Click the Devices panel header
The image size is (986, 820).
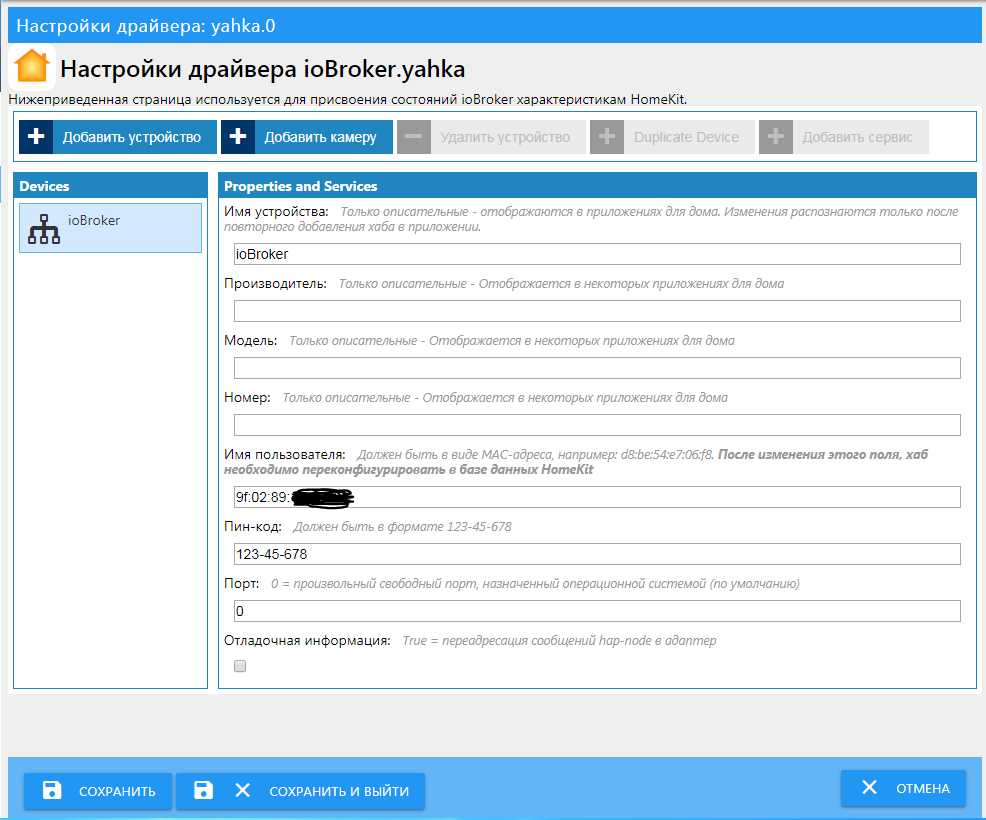point(111,186)
